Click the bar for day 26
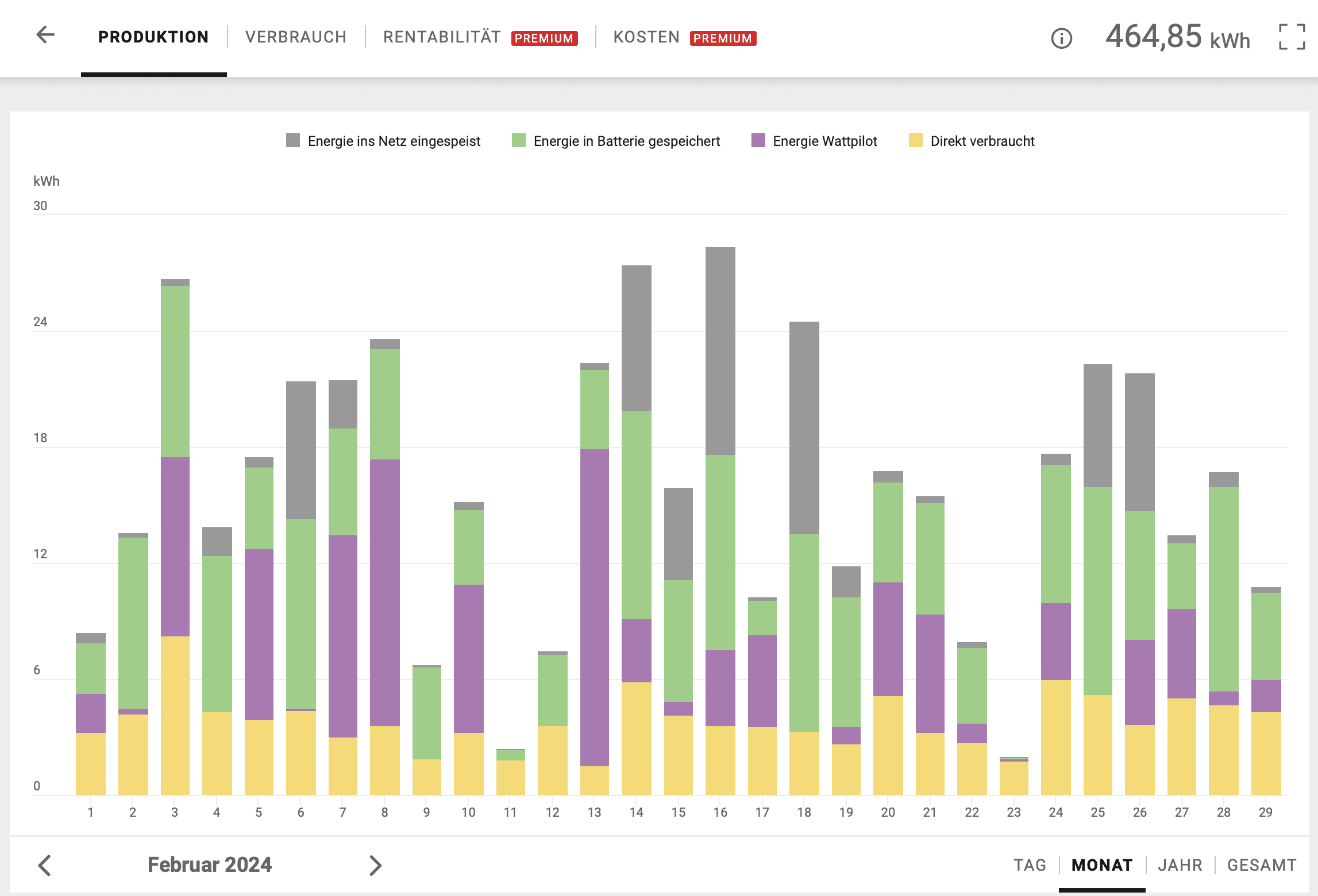This screenshot has width=1318, height=896. [1140, 584]
